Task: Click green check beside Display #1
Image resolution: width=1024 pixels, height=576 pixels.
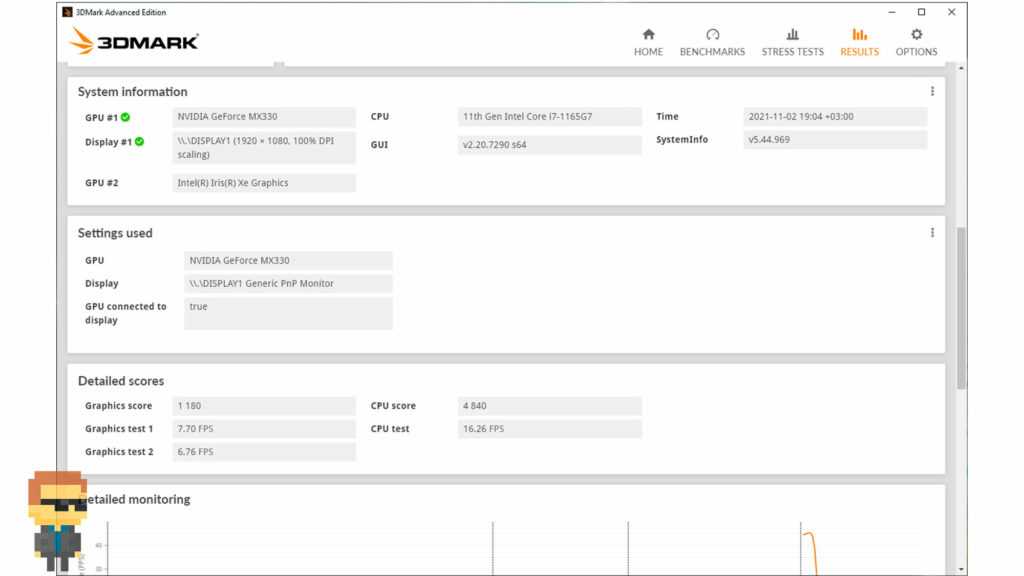Action: click(139, 142)
